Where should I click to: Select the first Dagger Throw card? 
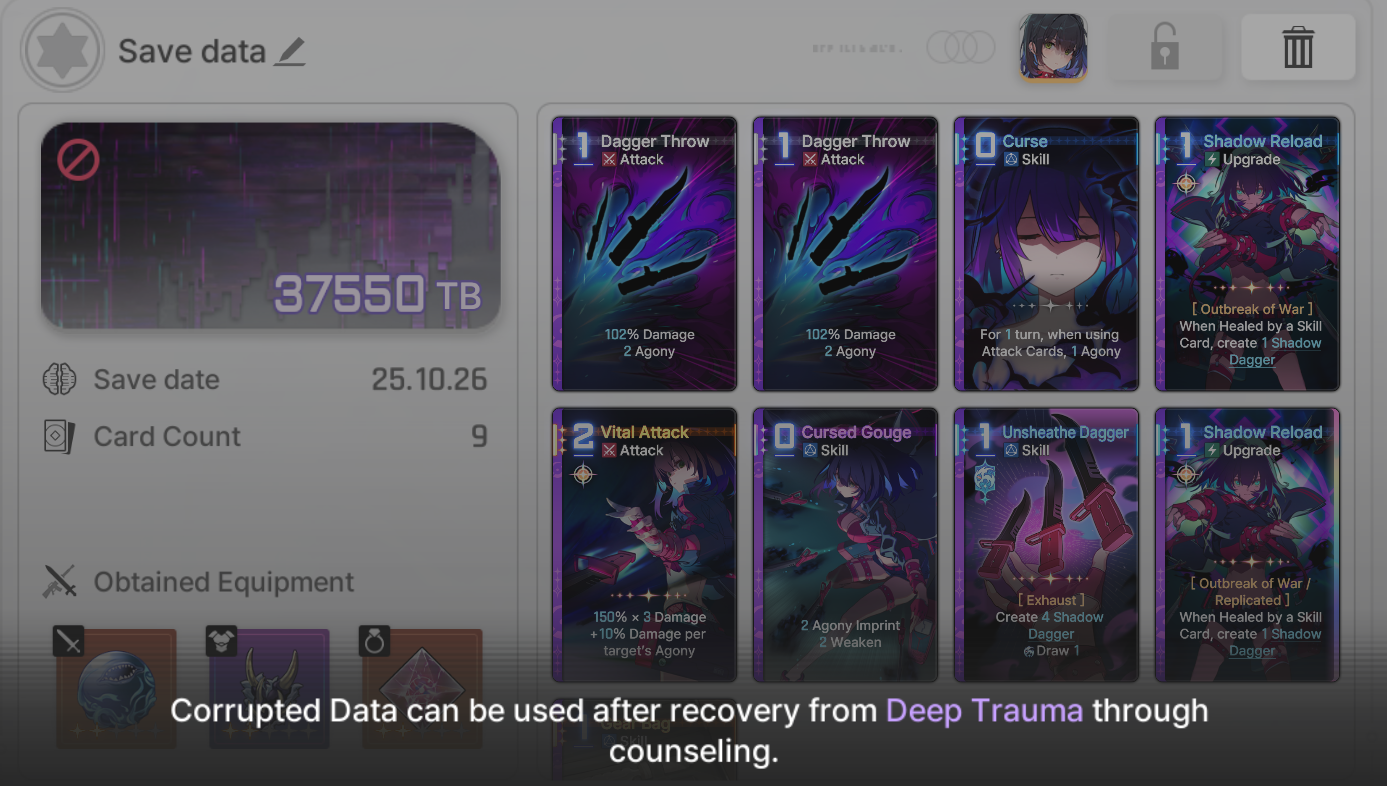[x=645, y=254]
